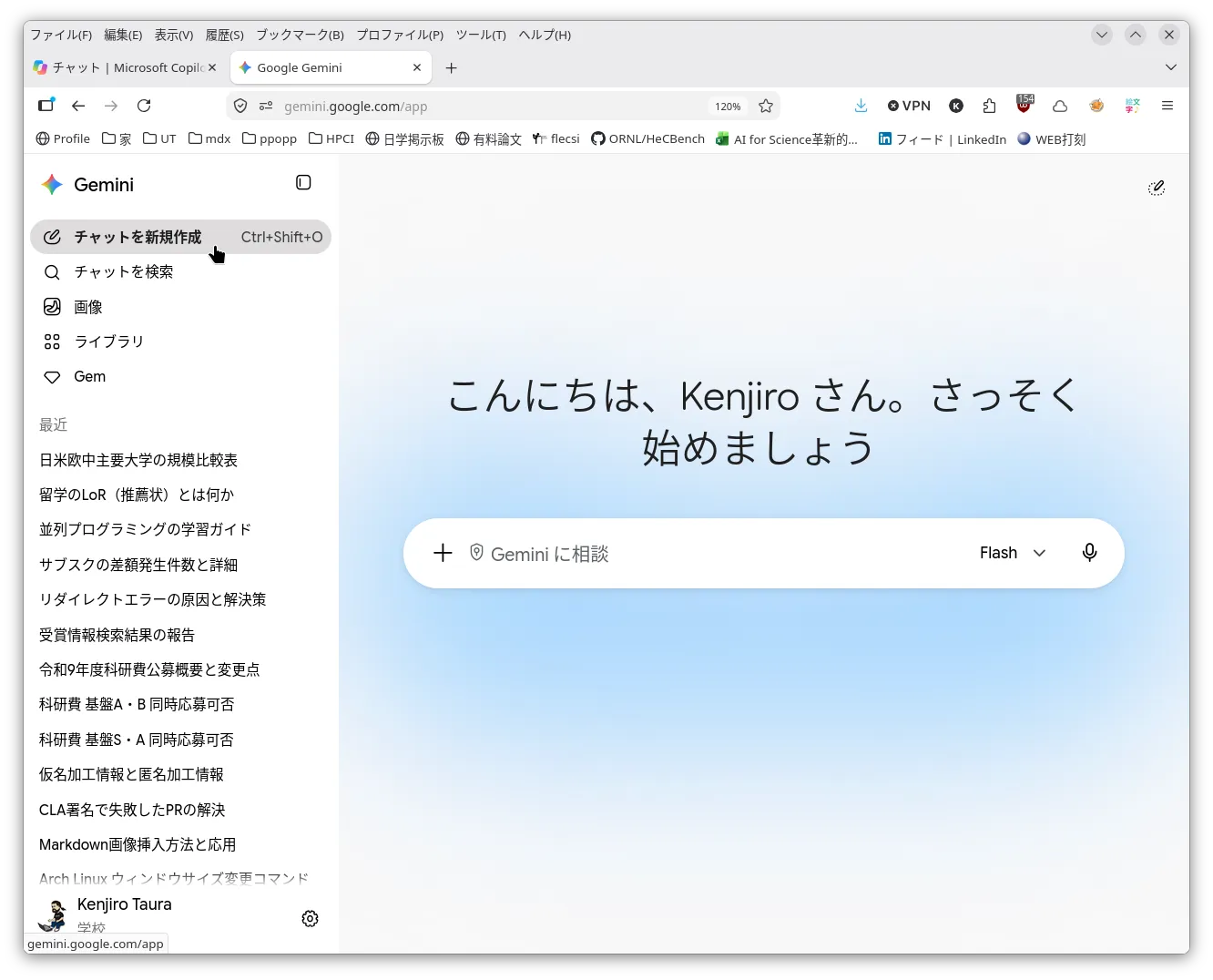Viewport: 1213px width, 980px height.
Task: Click the Gemini sparkle logo
Action: 52,185
